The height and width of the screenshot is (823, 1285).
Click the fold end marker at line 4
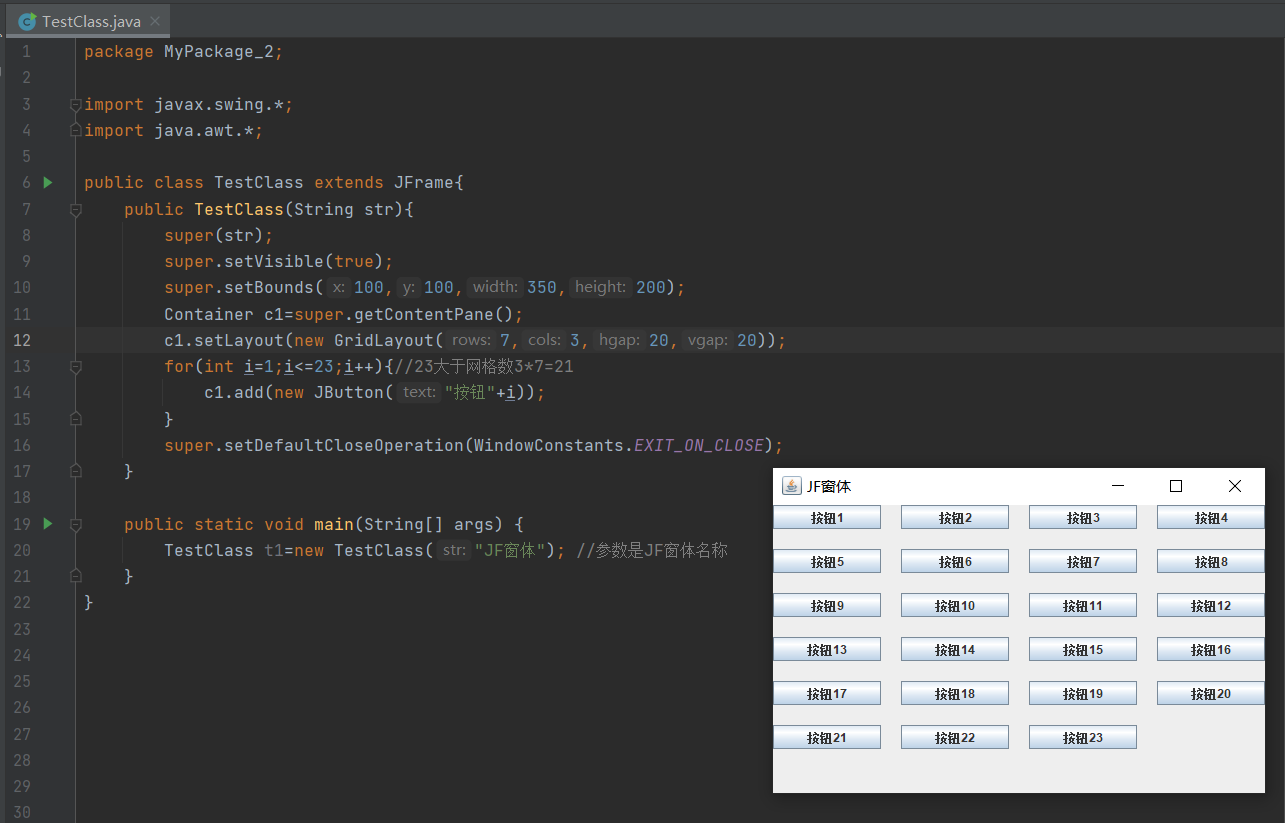(x=75, y=130)
